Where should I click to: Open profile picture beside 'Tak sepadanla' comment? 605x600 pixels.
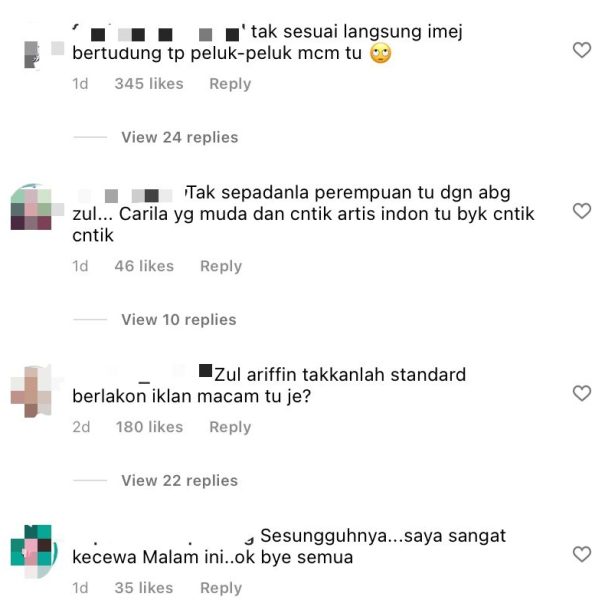[x=35, y=208]
